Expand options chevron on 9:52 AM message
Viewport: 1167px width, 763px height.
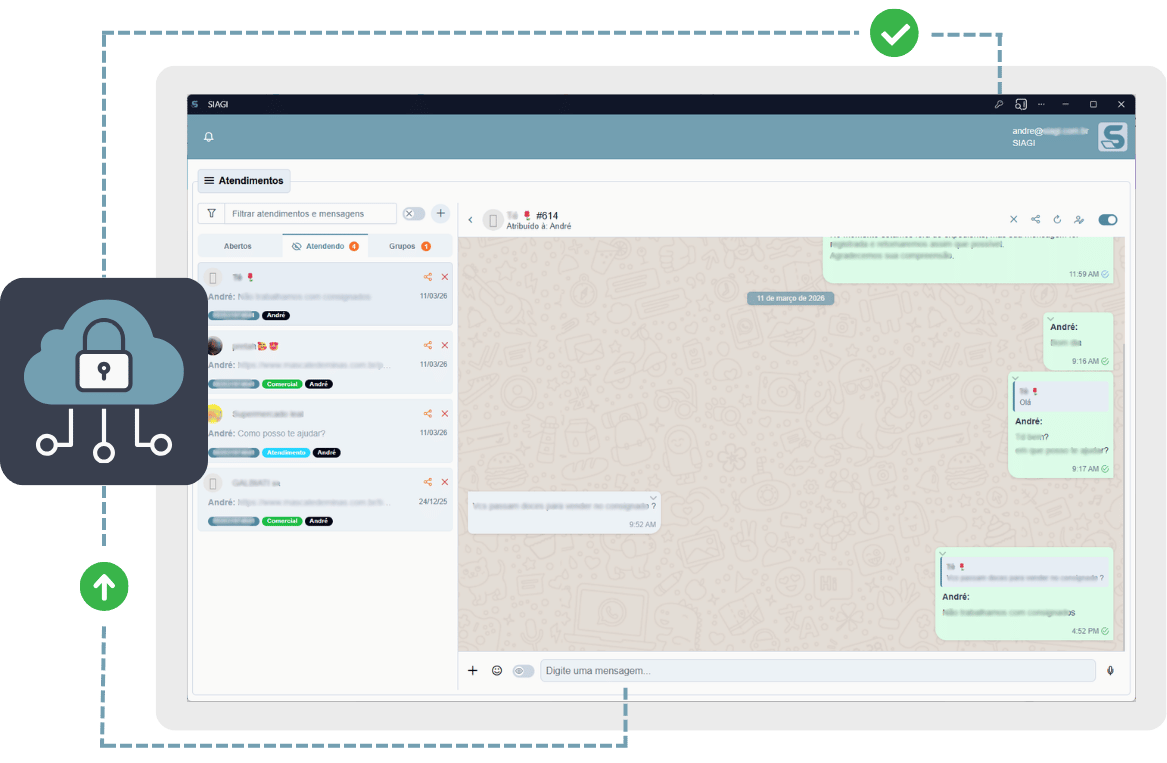click(653, 497)
